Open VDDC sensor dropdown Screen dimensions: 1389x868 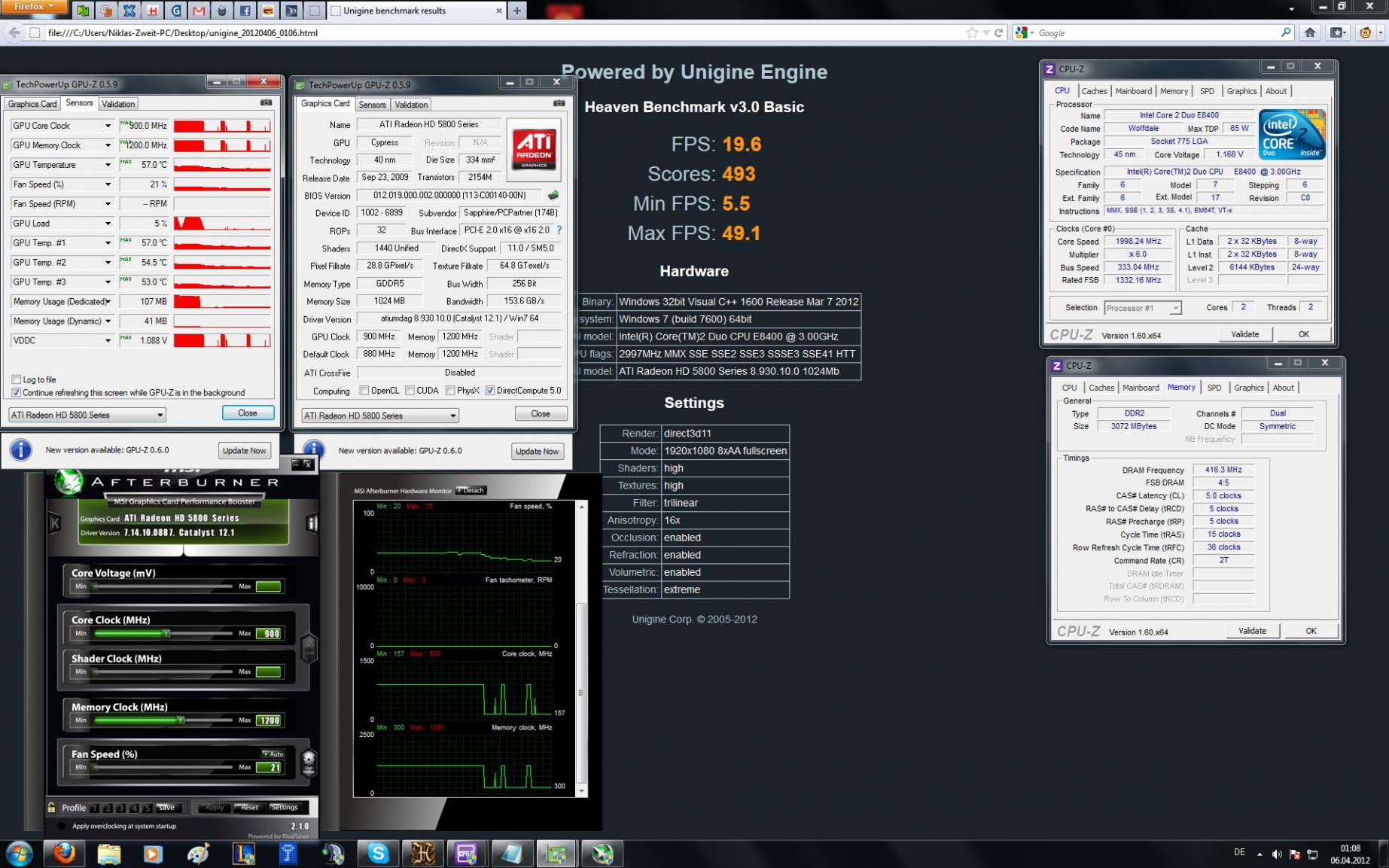[108, 341]
